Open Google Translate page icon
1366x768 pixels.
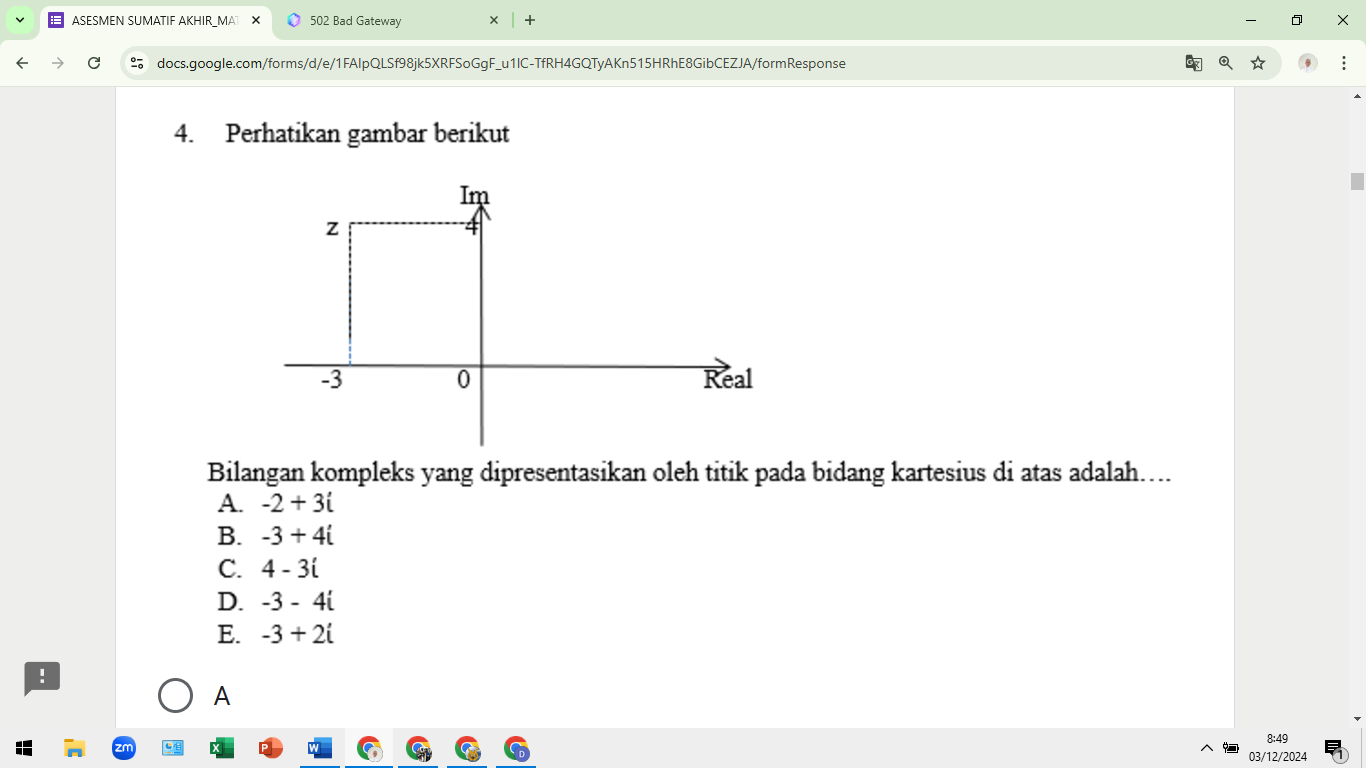point(1194,63)
